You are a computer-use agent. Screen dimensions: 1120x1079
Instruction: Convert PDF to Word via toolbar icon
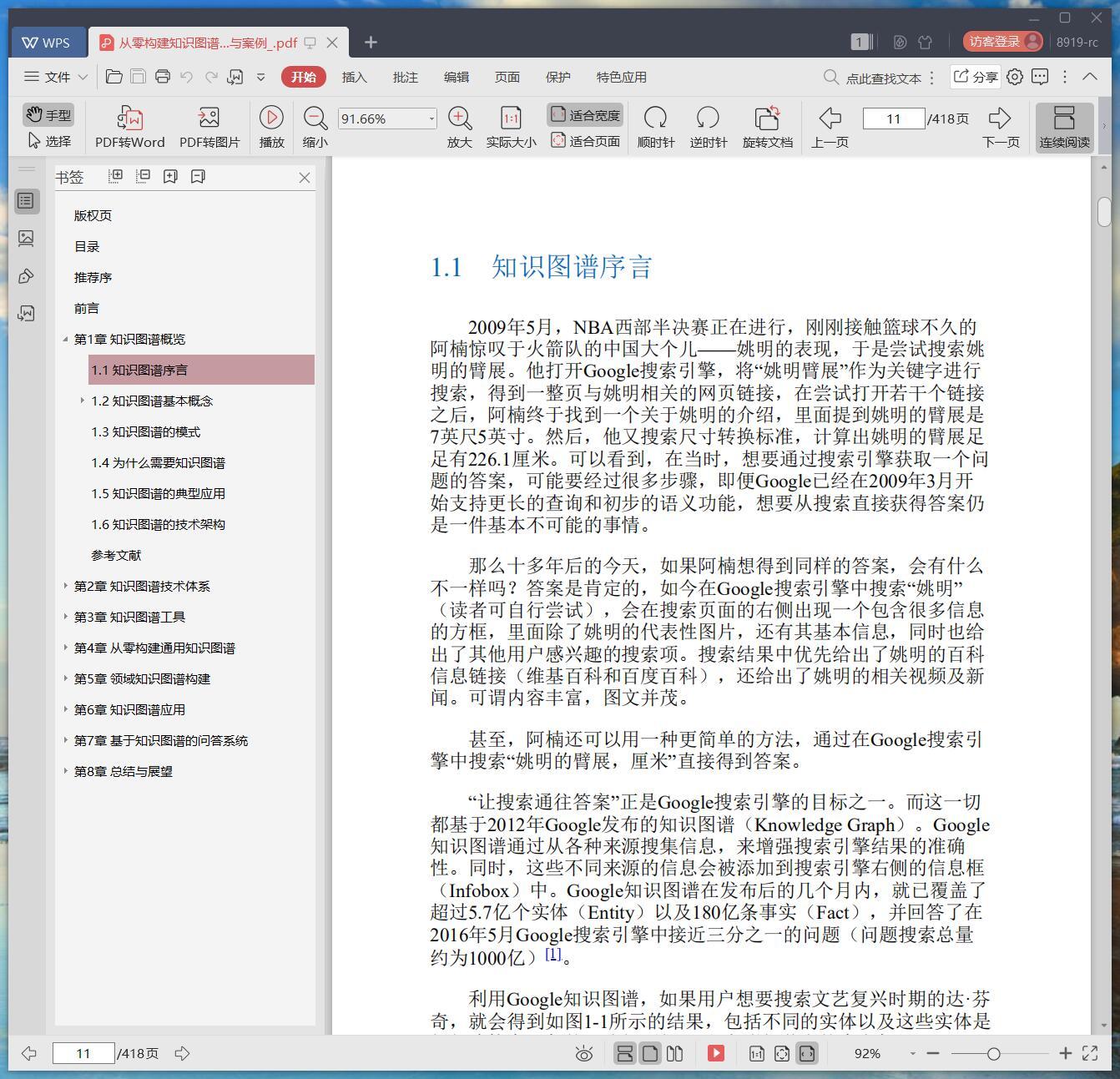point(129,127)
